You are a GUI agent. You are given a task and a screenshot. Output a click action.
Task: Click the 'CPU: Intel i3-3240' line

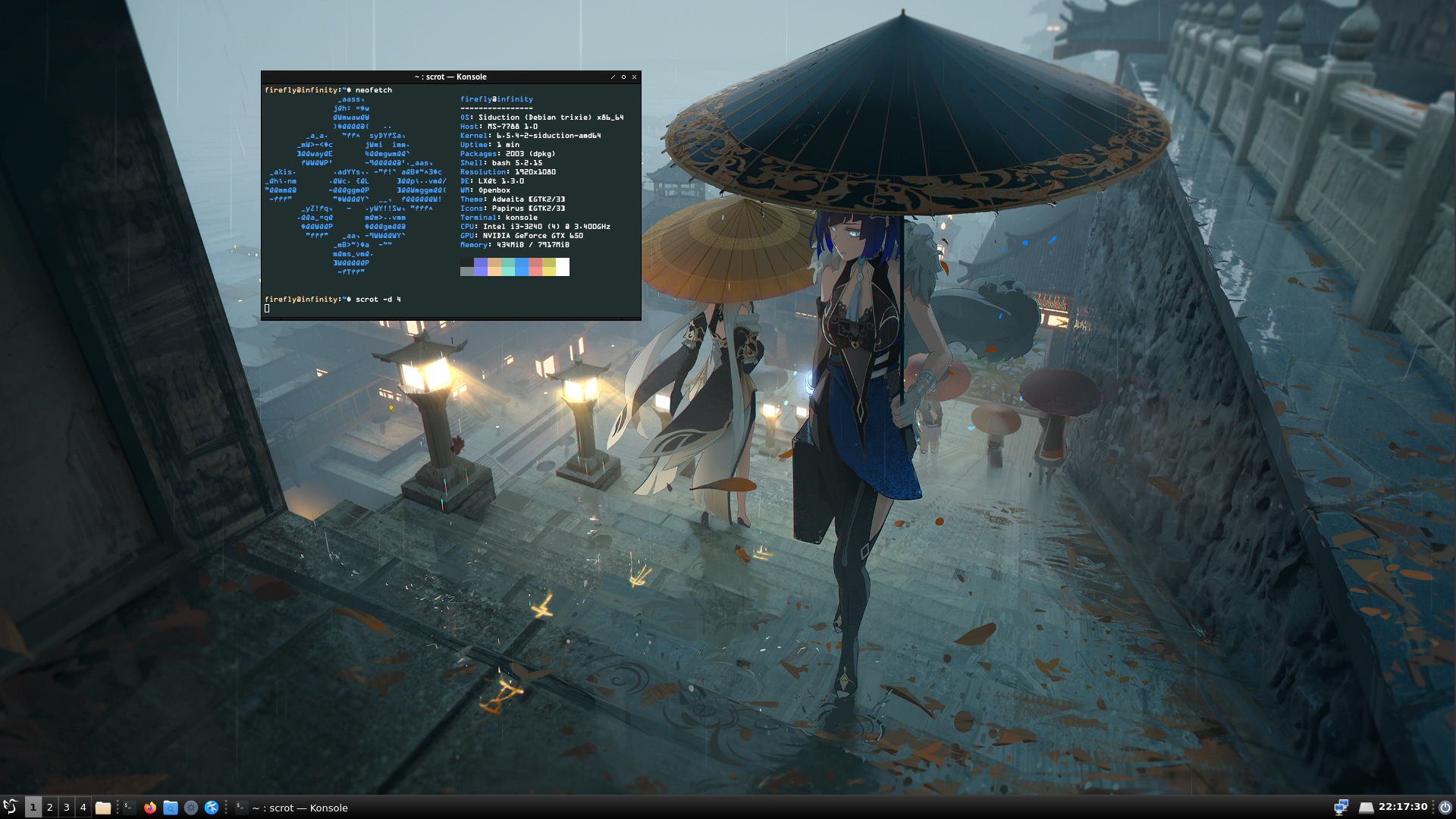(x=535, y=227)
